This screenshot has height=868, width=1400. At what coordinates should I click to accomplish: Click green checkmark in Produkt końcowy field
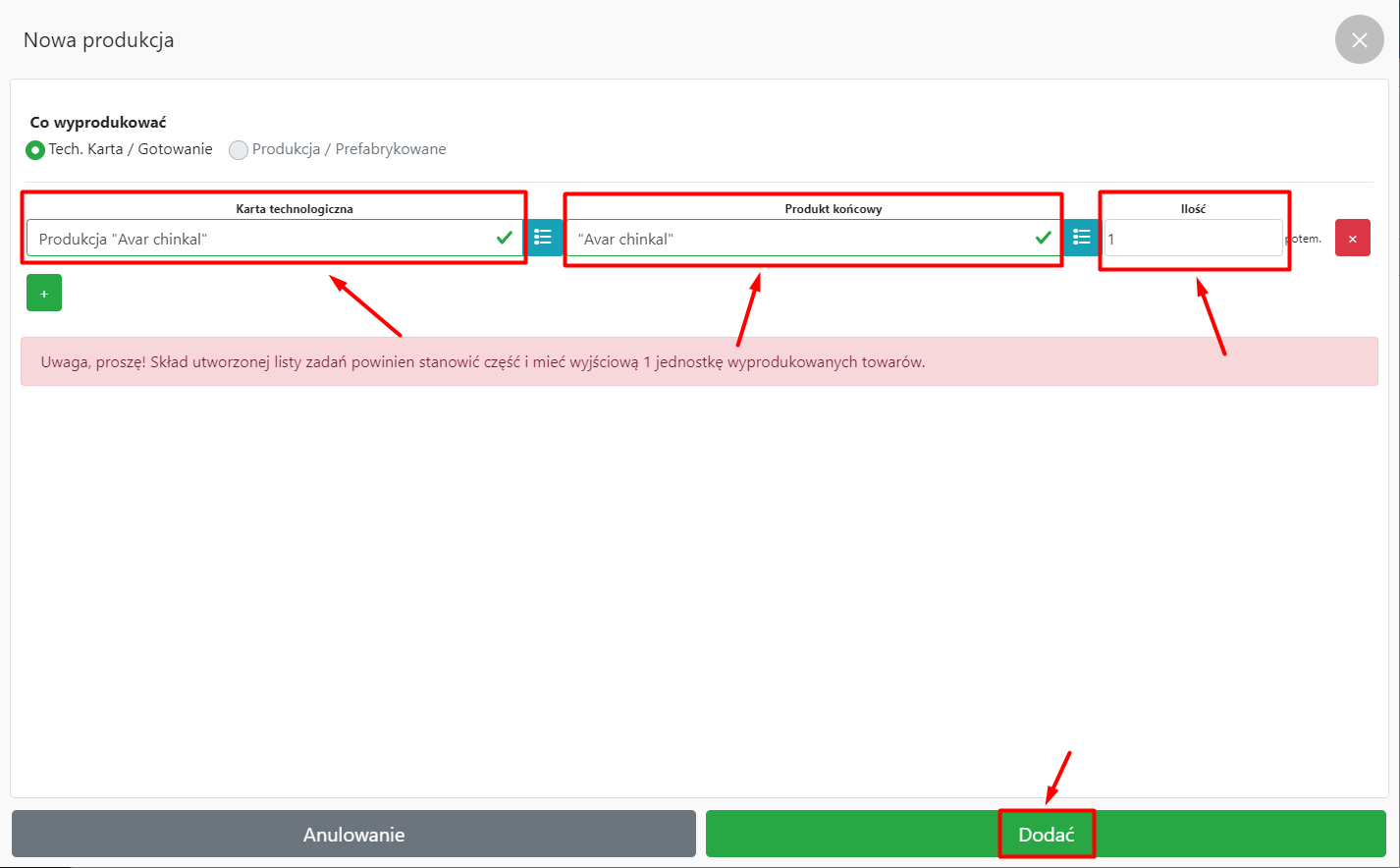1043,238
